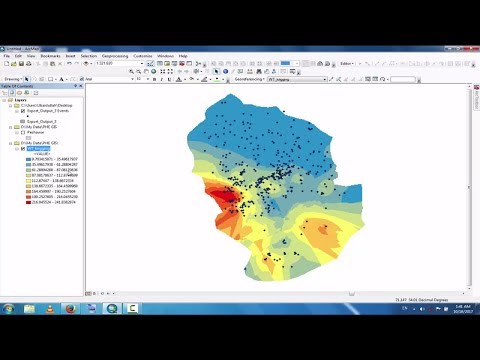Switch TOC to List By Drawing Order

(5, 93)
